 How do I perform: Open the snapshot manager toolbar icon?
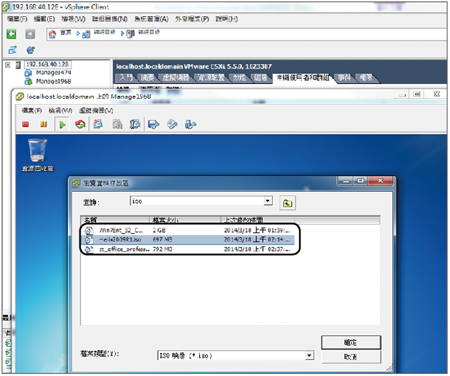tap(135, 124)
